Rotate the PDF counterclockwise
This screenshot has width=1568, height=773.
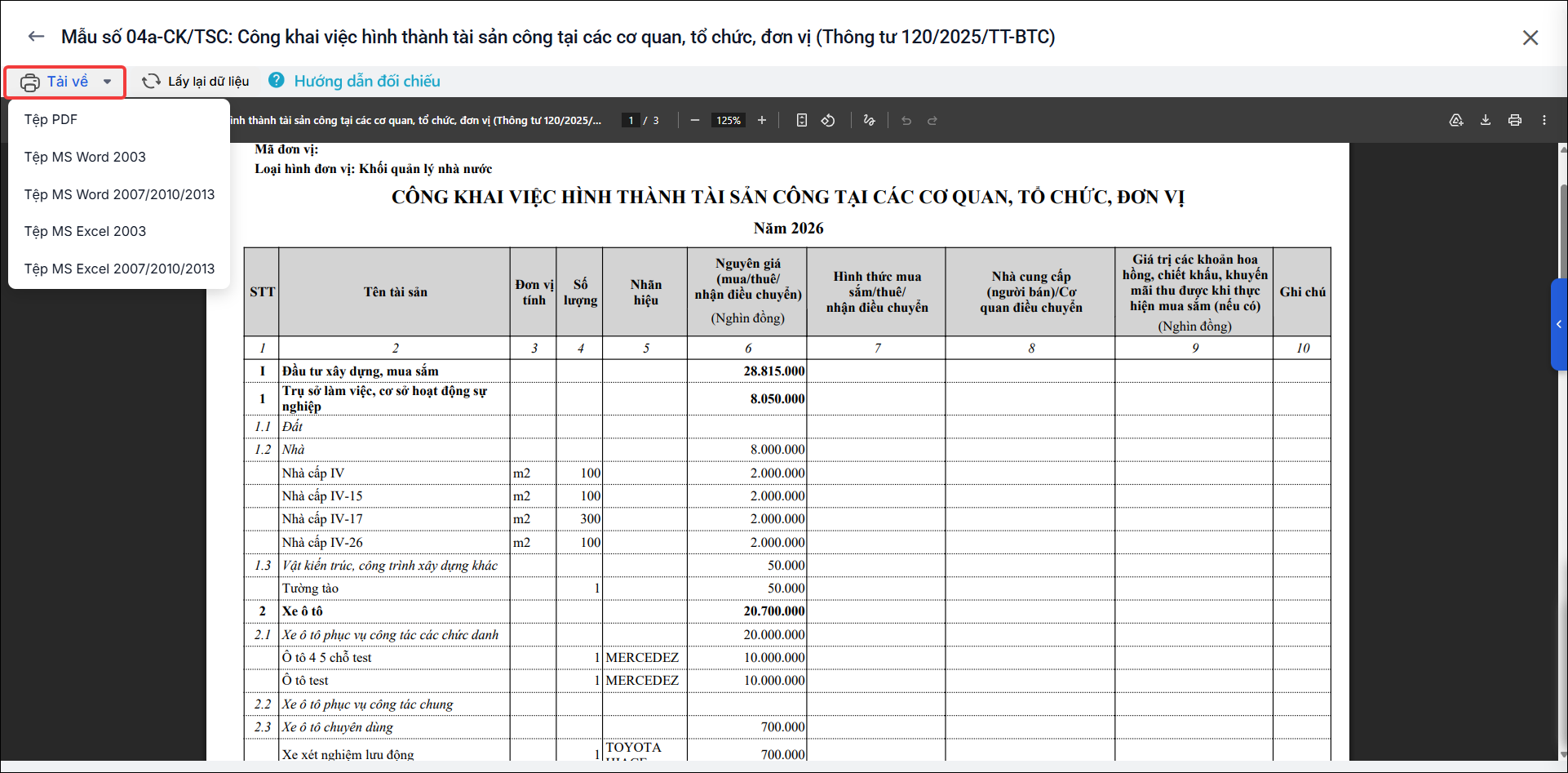pyautogui.click(x=828, y=120)
